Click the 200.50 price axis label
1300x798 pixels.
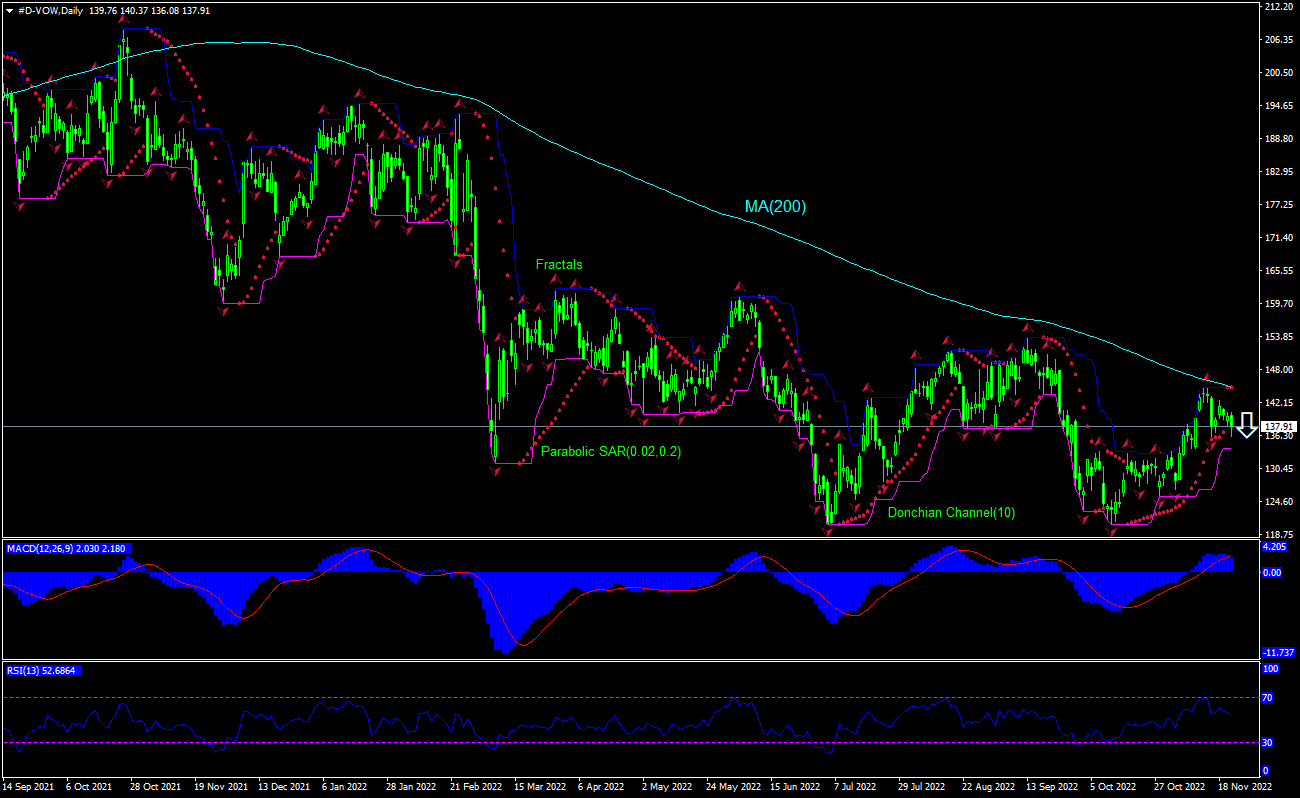pyautogui.click(x=1277, y=73)
